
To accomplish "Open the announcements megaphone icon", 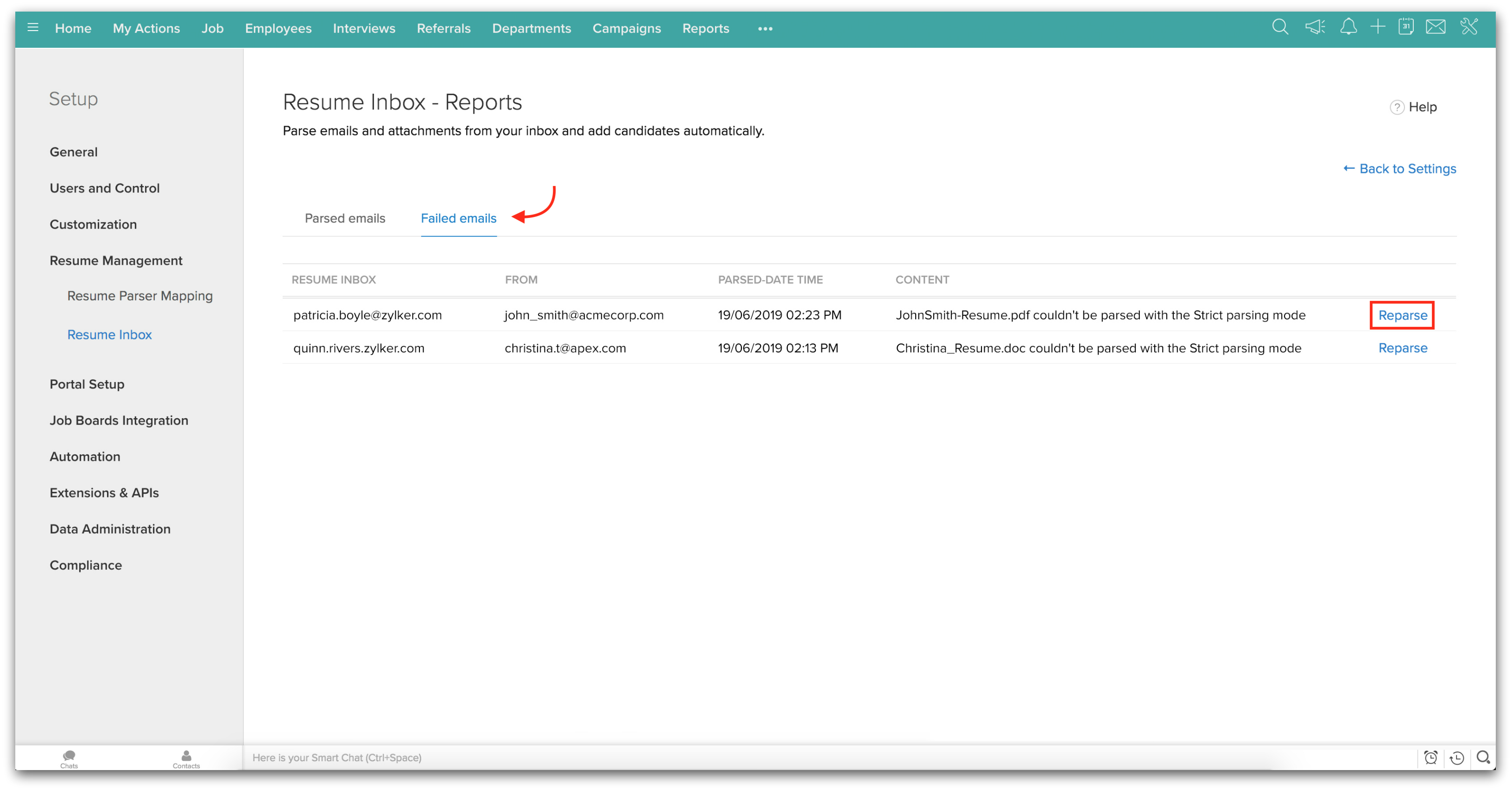I will pos(1315,27).
